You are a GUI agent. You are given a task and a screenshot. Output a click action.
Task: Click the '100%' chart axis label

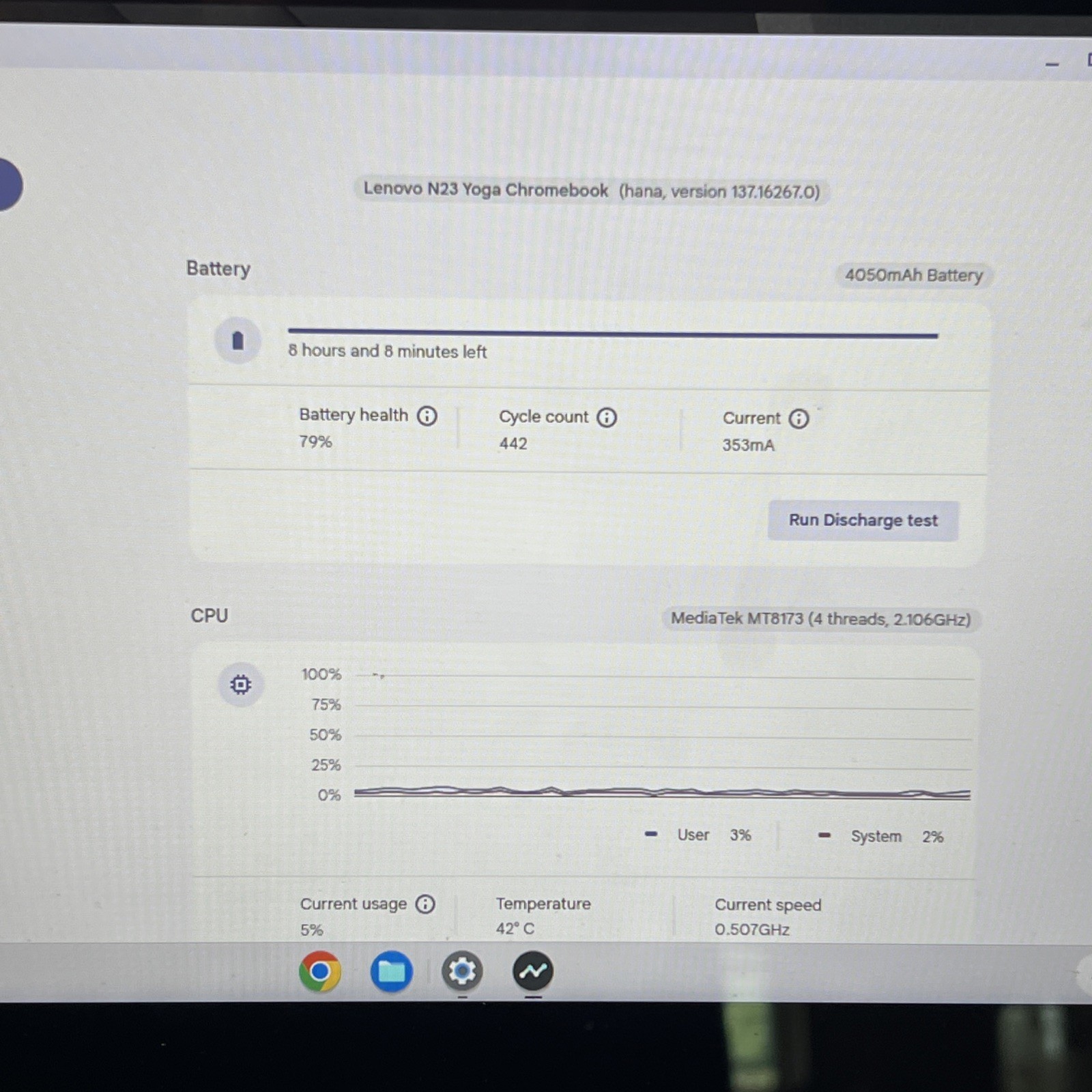tap(321, 674)
